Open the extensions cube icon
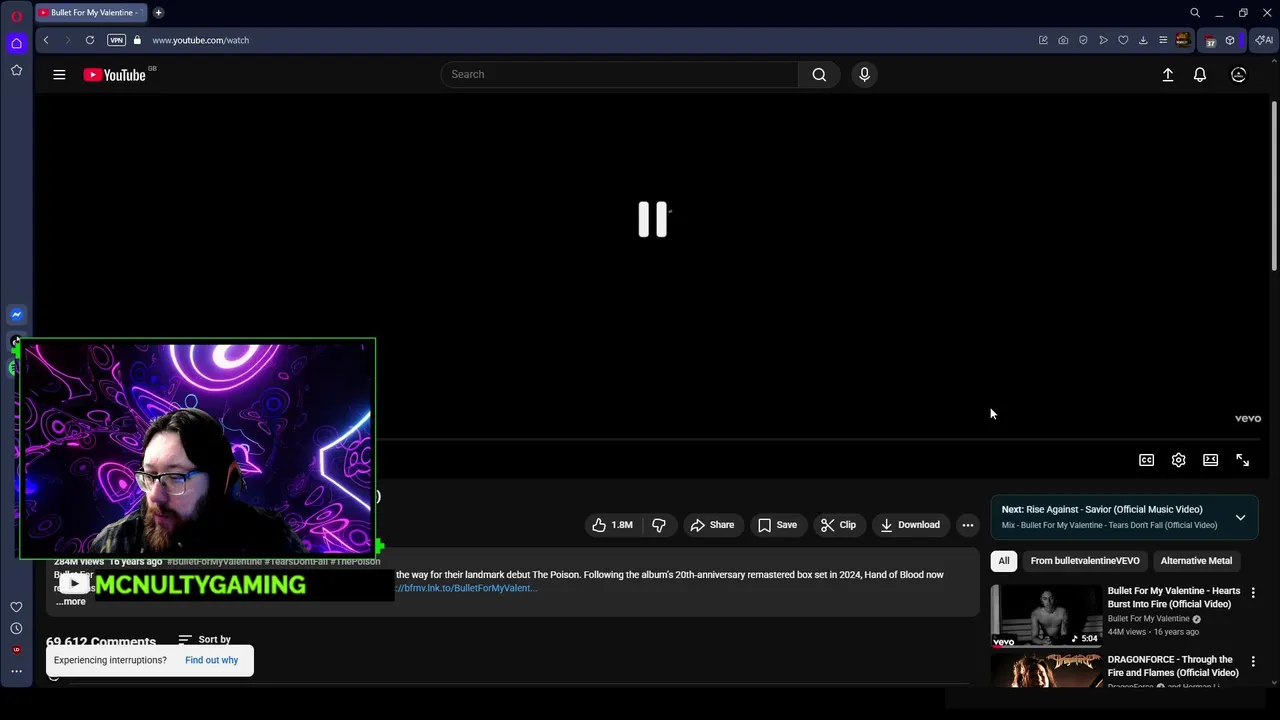Screen dimensions: 1280x720 (1230, 40)
